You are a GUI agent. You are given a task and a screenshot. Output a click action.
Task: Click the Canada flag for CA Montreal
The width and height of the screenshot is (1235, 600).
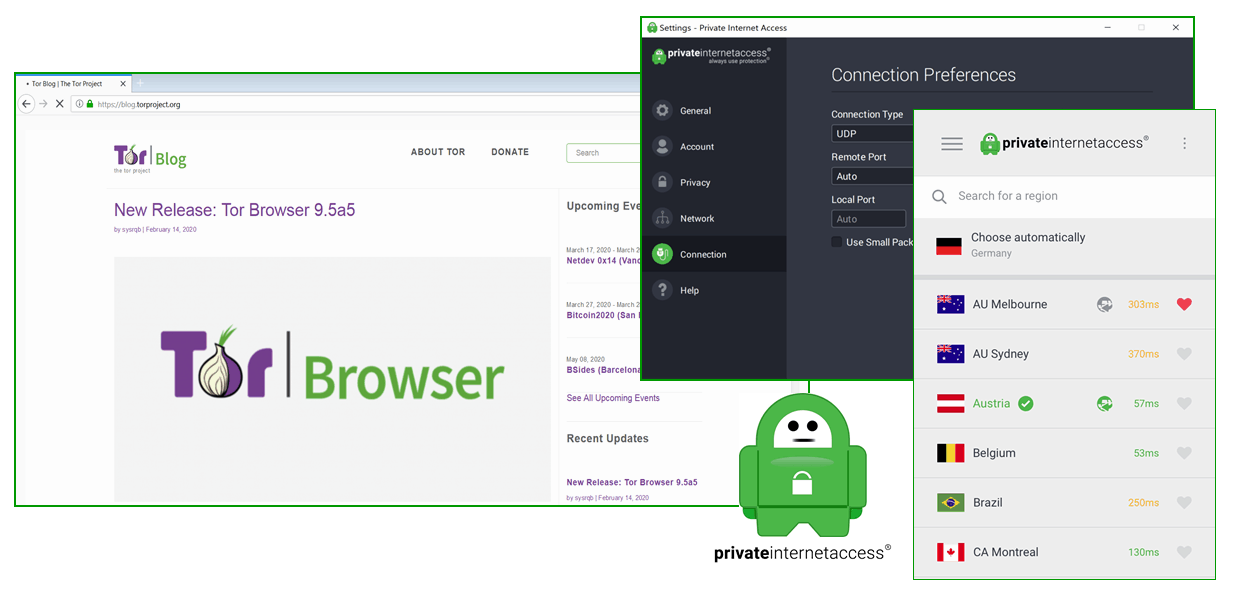pyautogui.click(x=950, y=552)
